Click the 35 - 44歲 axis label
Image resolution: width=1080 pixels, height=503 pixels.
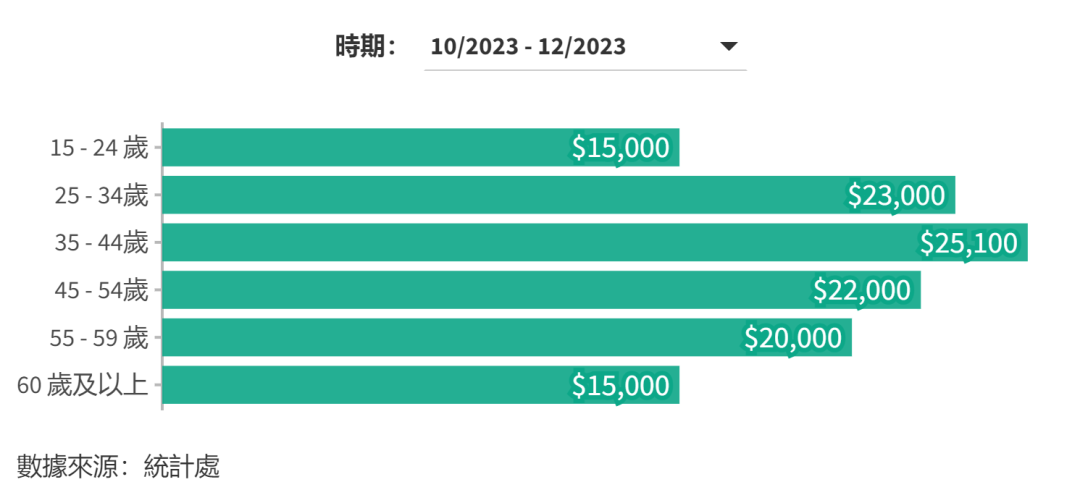click(101, 243)
